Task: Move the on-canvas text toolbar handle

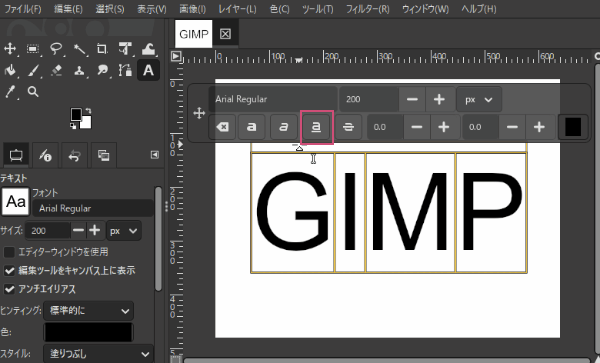Action: pyautogui.click(x=199, y=113)
